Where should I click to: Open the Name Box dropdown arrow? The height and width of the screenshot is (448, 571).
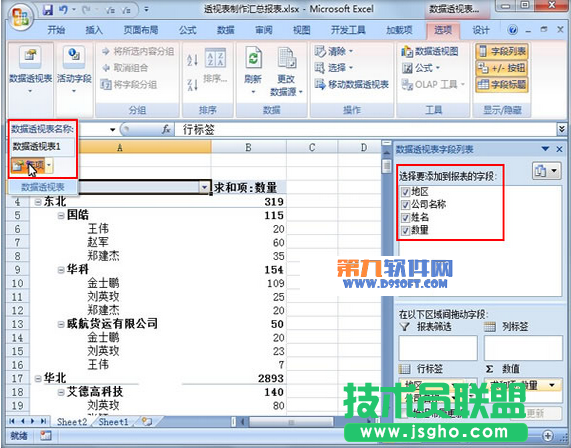point(112,129)
